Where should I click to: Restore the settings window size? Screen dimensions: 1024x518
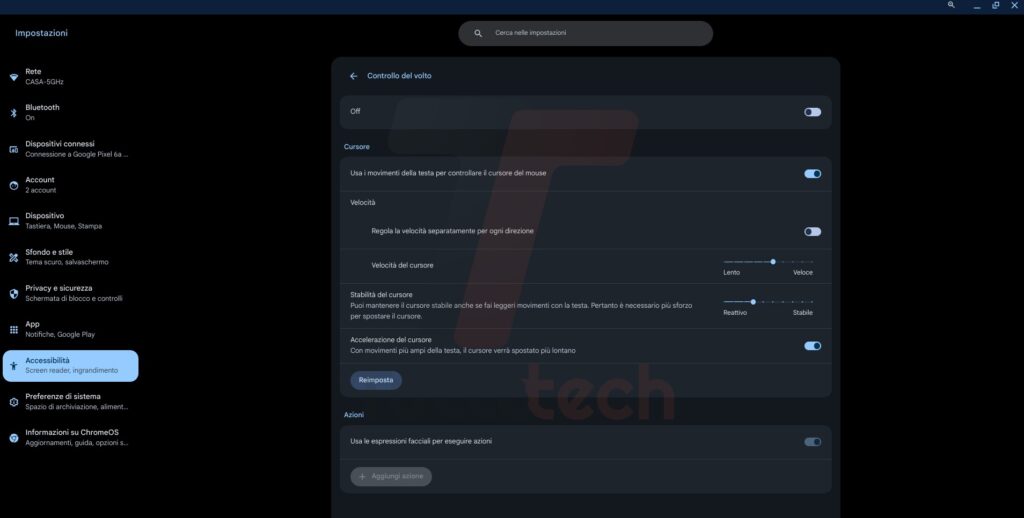pyautogui.click(x=995, y=5)
